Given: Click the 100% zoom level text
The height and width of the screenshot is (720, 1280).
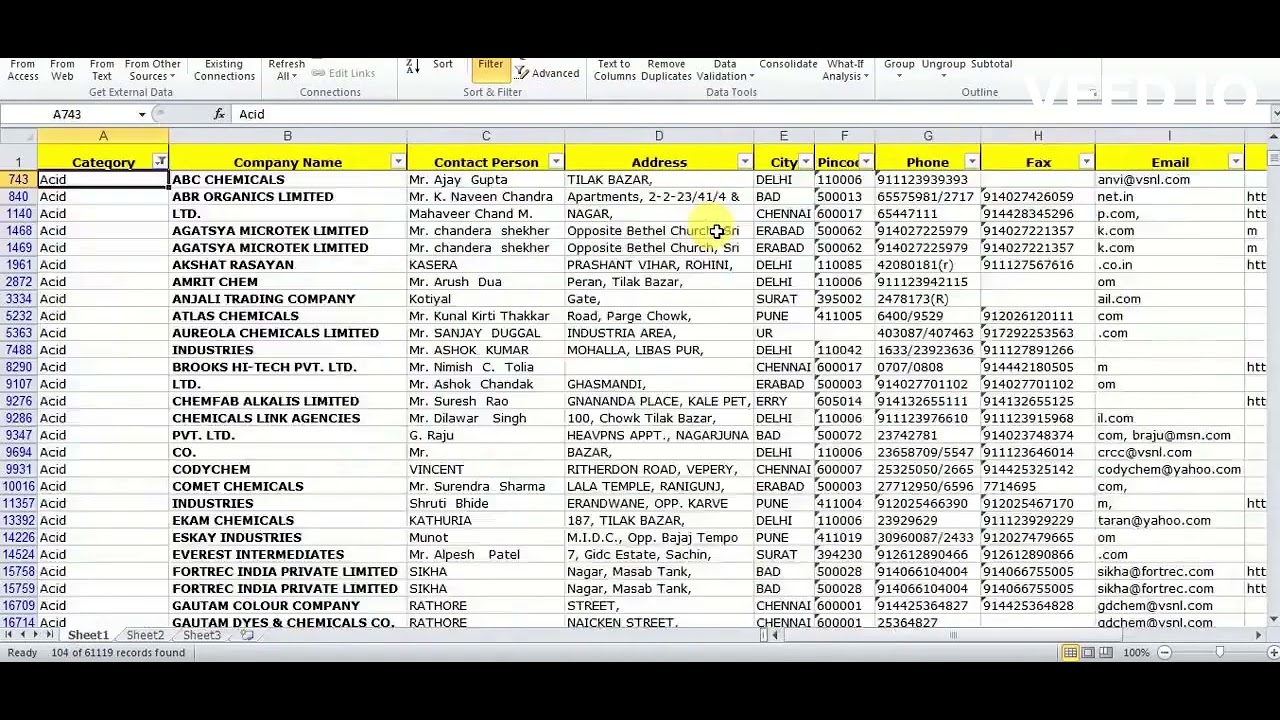Looking at the screenshot, I should coord(1136,653).
